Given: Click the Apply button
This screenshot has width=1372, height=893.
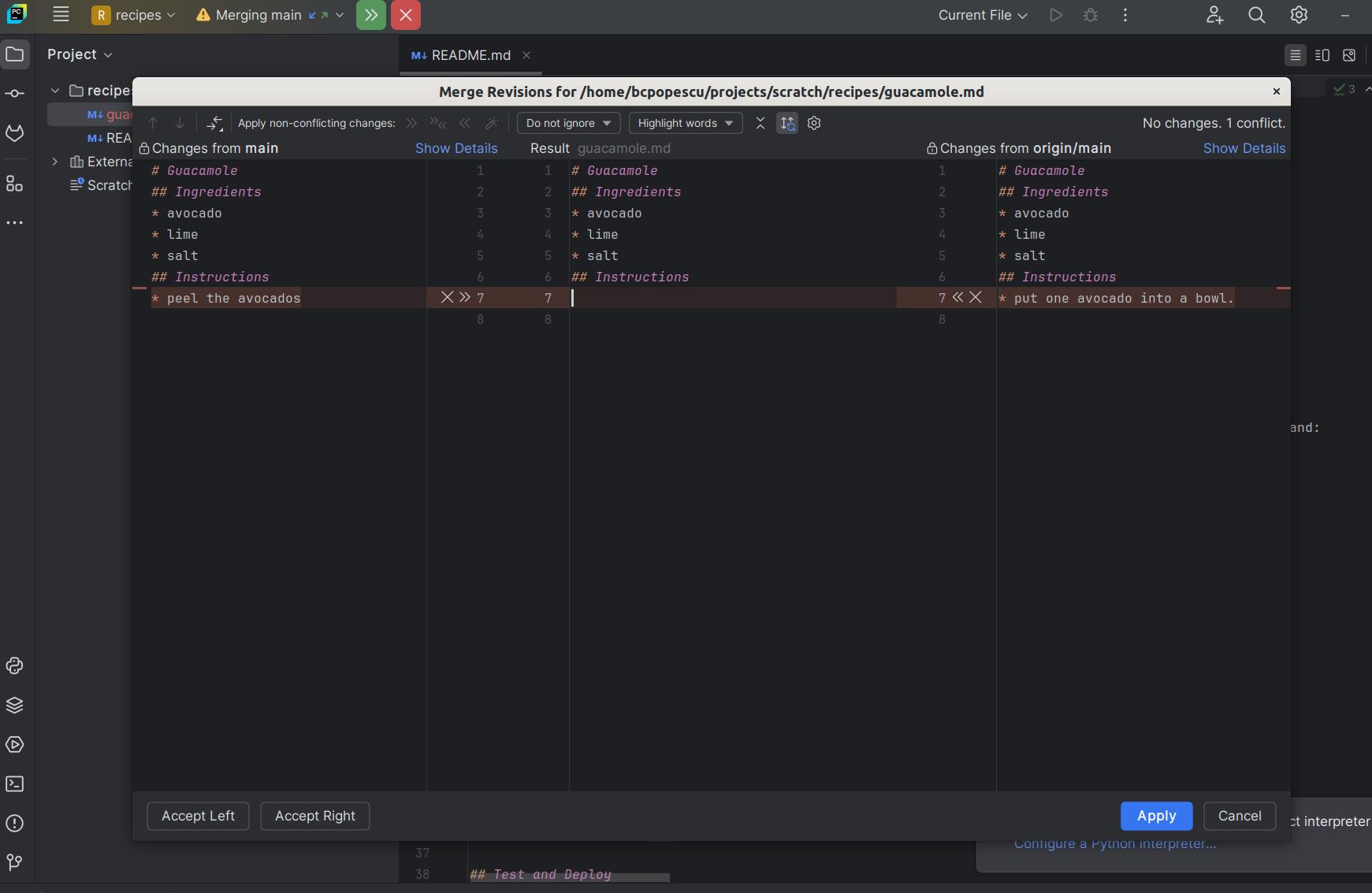Looking at the screenshot, I should coord(1157,816).
